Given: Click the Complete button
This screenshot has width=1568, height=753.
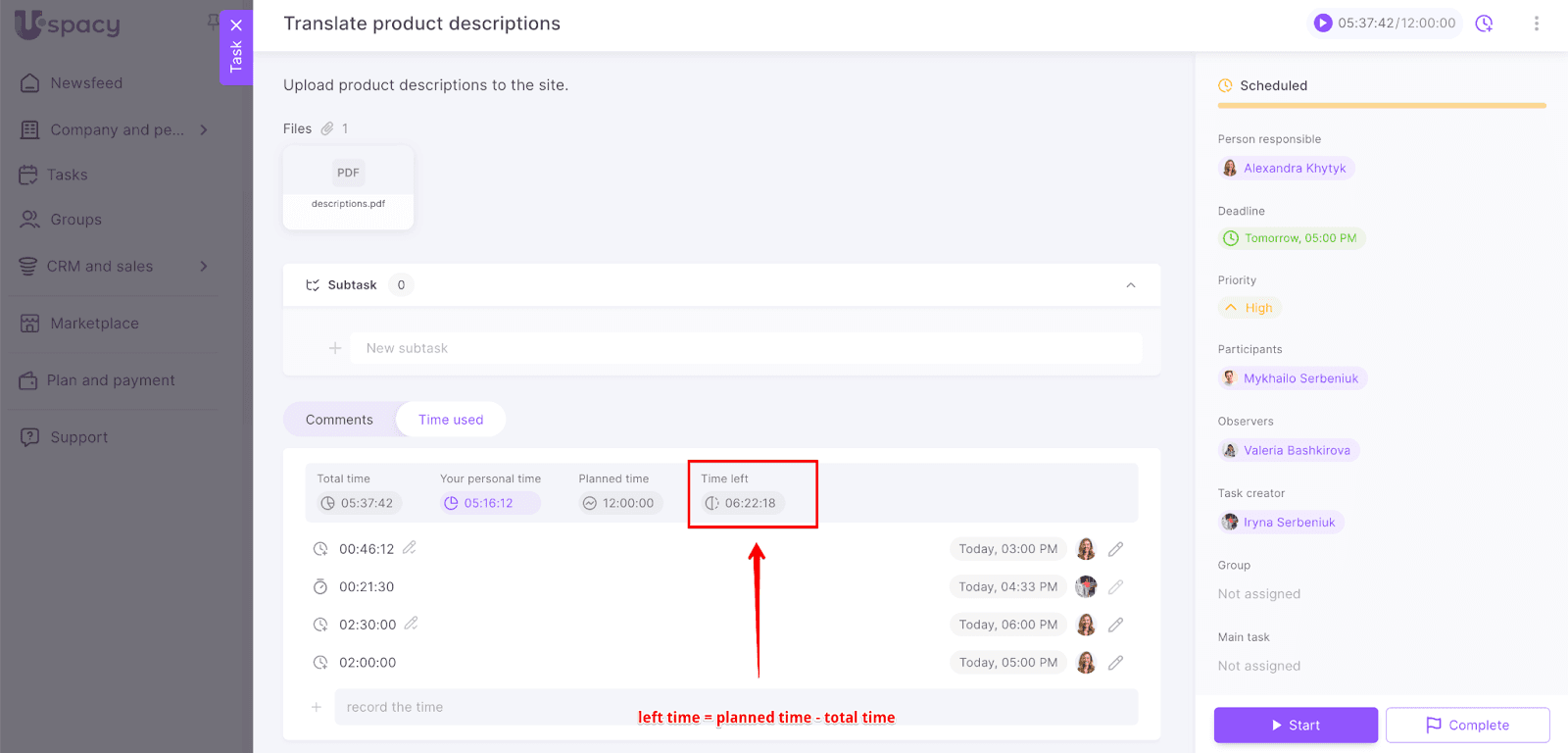Looking at the screenshot, I should 1468,726.
